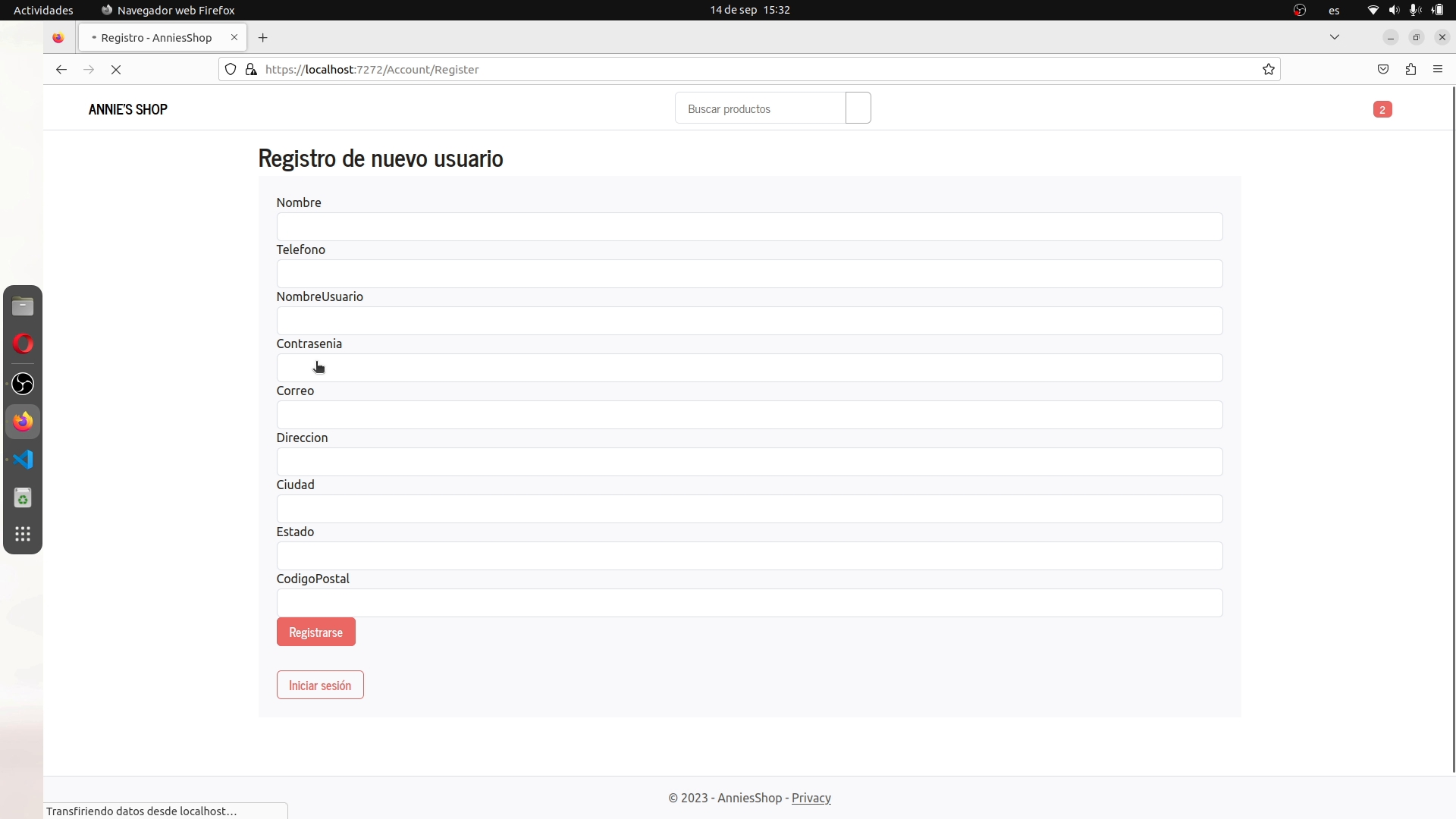Click the microphone indicator in top bar
Screen dimensions: 1456x819
tap(1415, 10)
